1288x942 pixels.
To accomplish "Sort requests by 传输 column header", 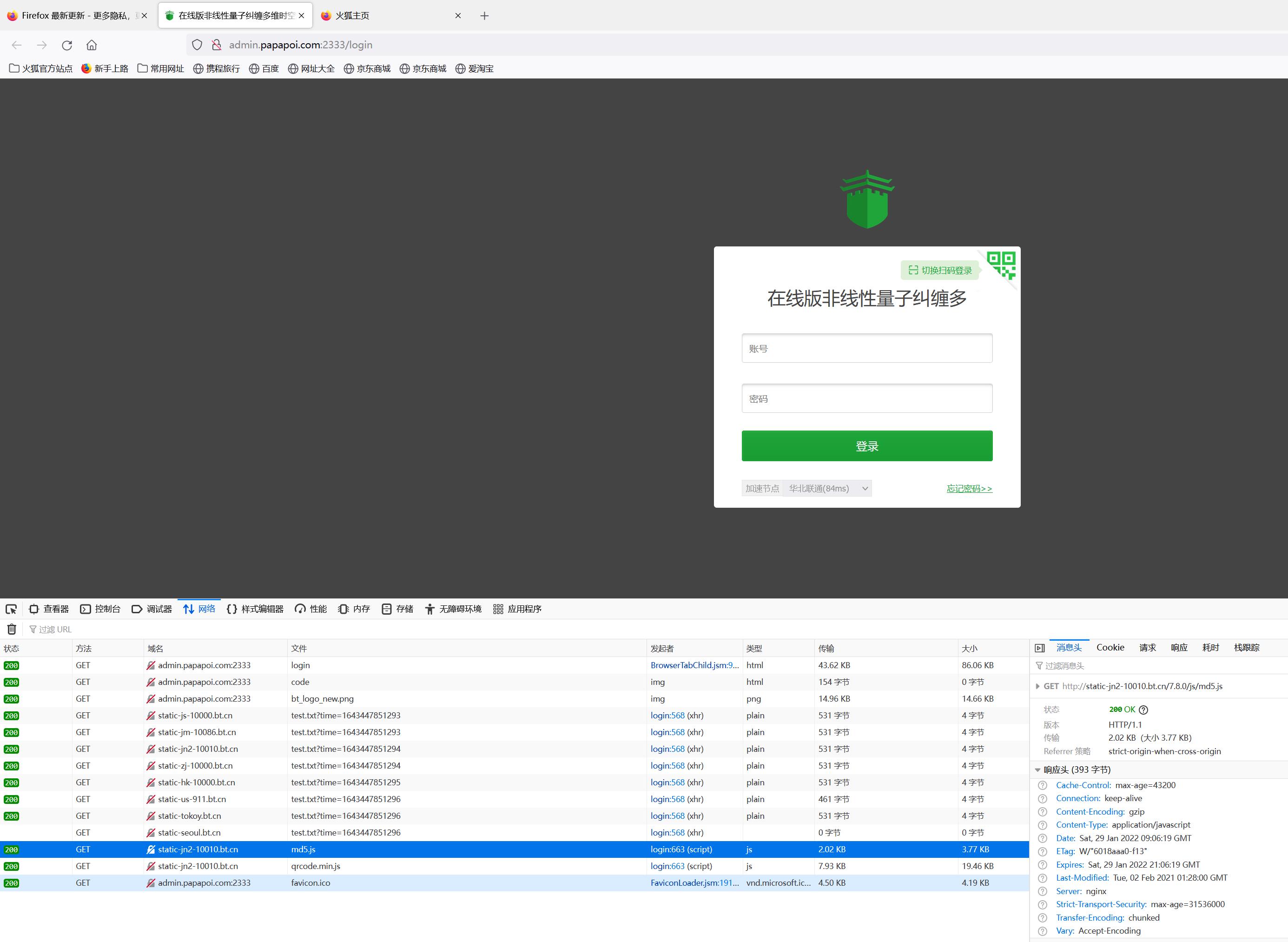I will click(x=886, y=648).
